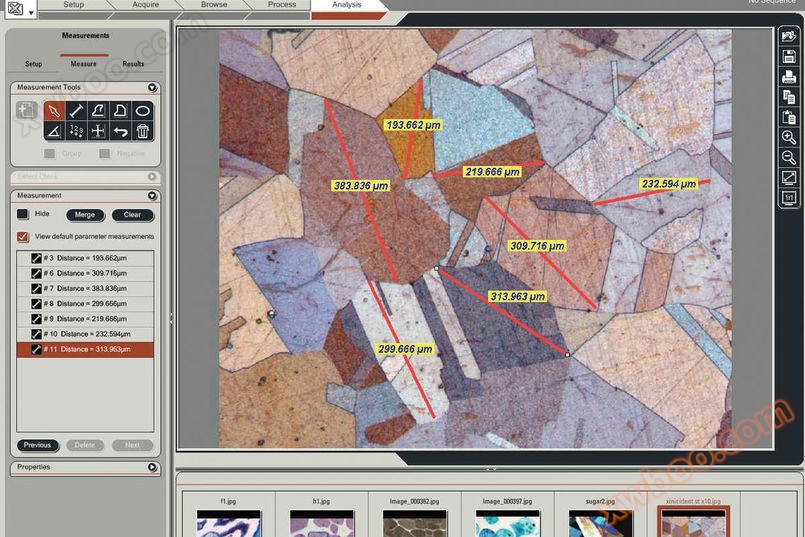Image resolution: width=805 pixels, height=537 pixels.
Task: Toggle the Hide measurements checkbox
Action: [23, 214]
